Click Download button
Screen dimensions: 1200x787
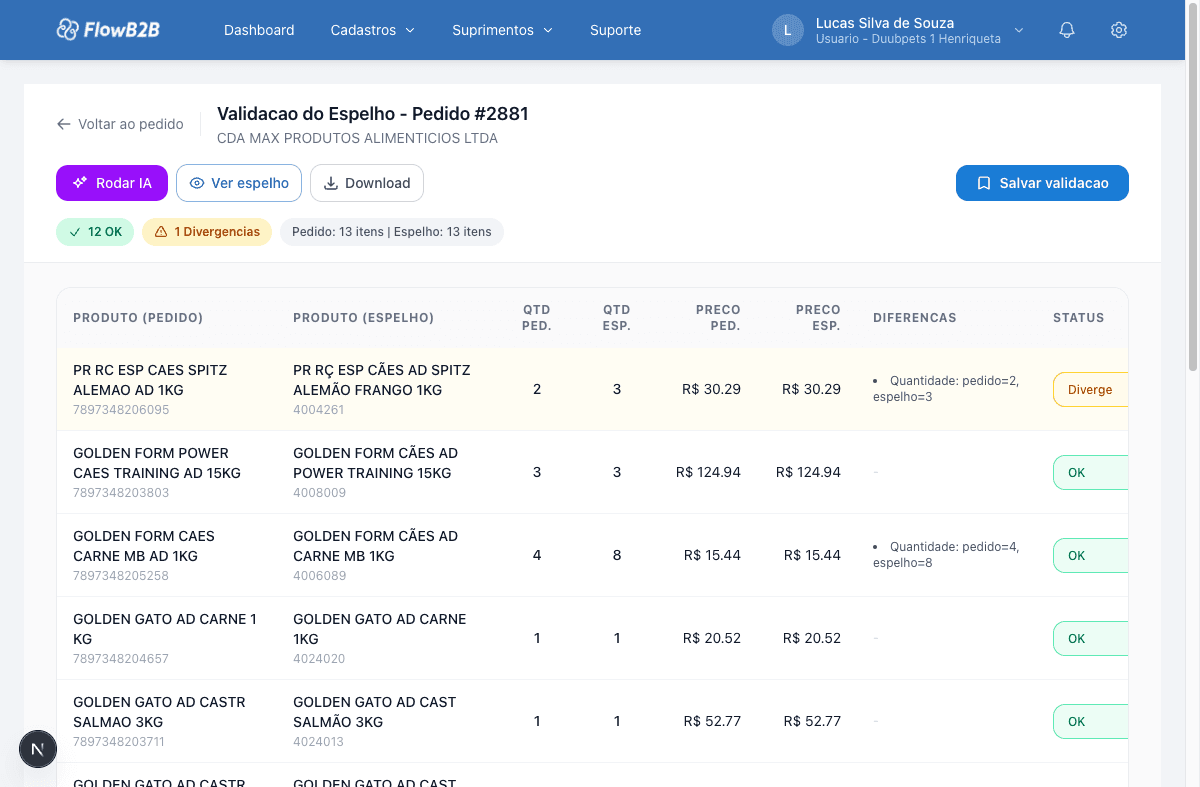[367, 183]
